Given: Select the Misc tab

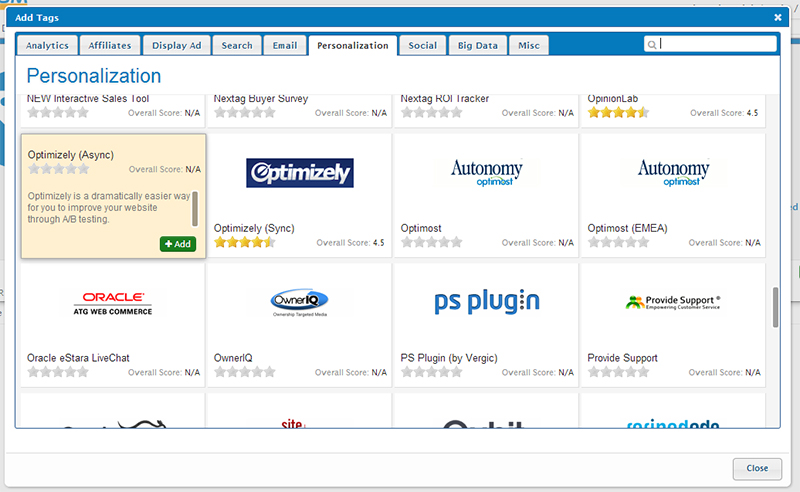Looking at the screenshot, I should point(529,45).
